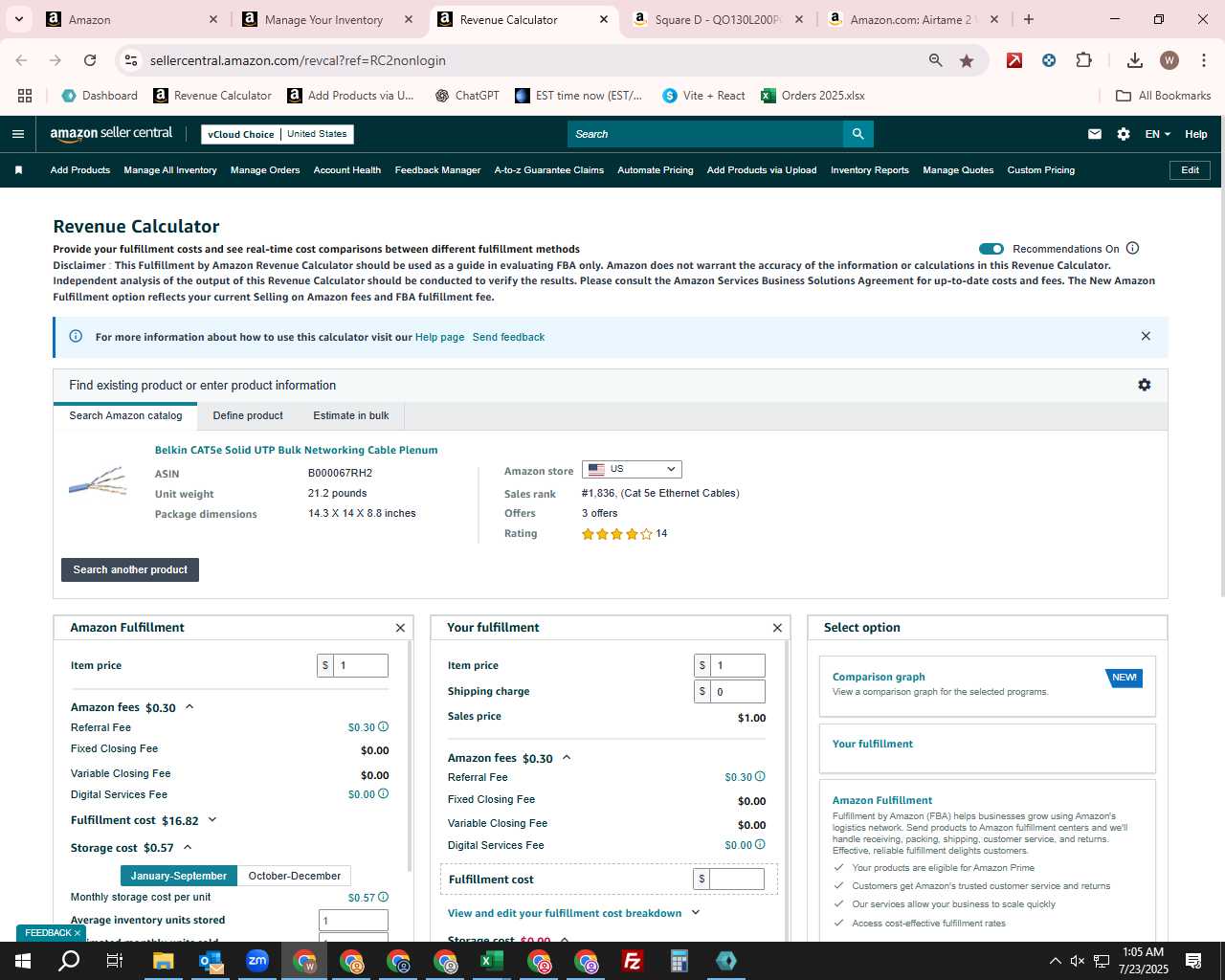Close the Amazon Fulfillment panel
This screenshot has width=1225, height=980.
pyautogui.click(x=400, y=628)
